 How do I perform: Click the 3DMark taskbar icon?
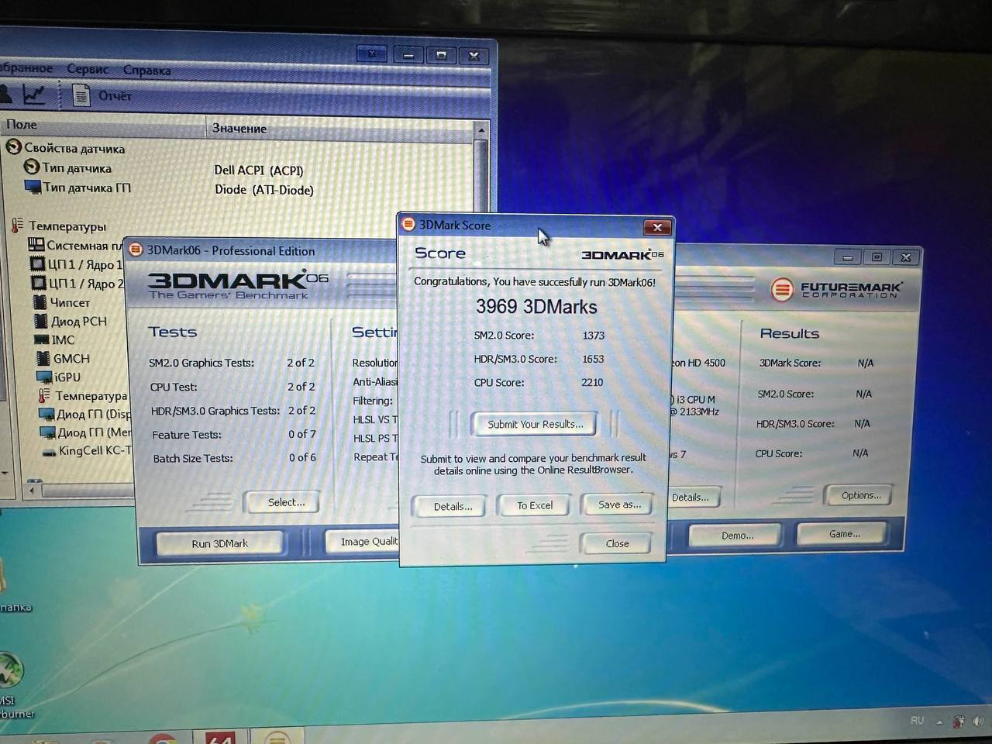coord(277,738)
